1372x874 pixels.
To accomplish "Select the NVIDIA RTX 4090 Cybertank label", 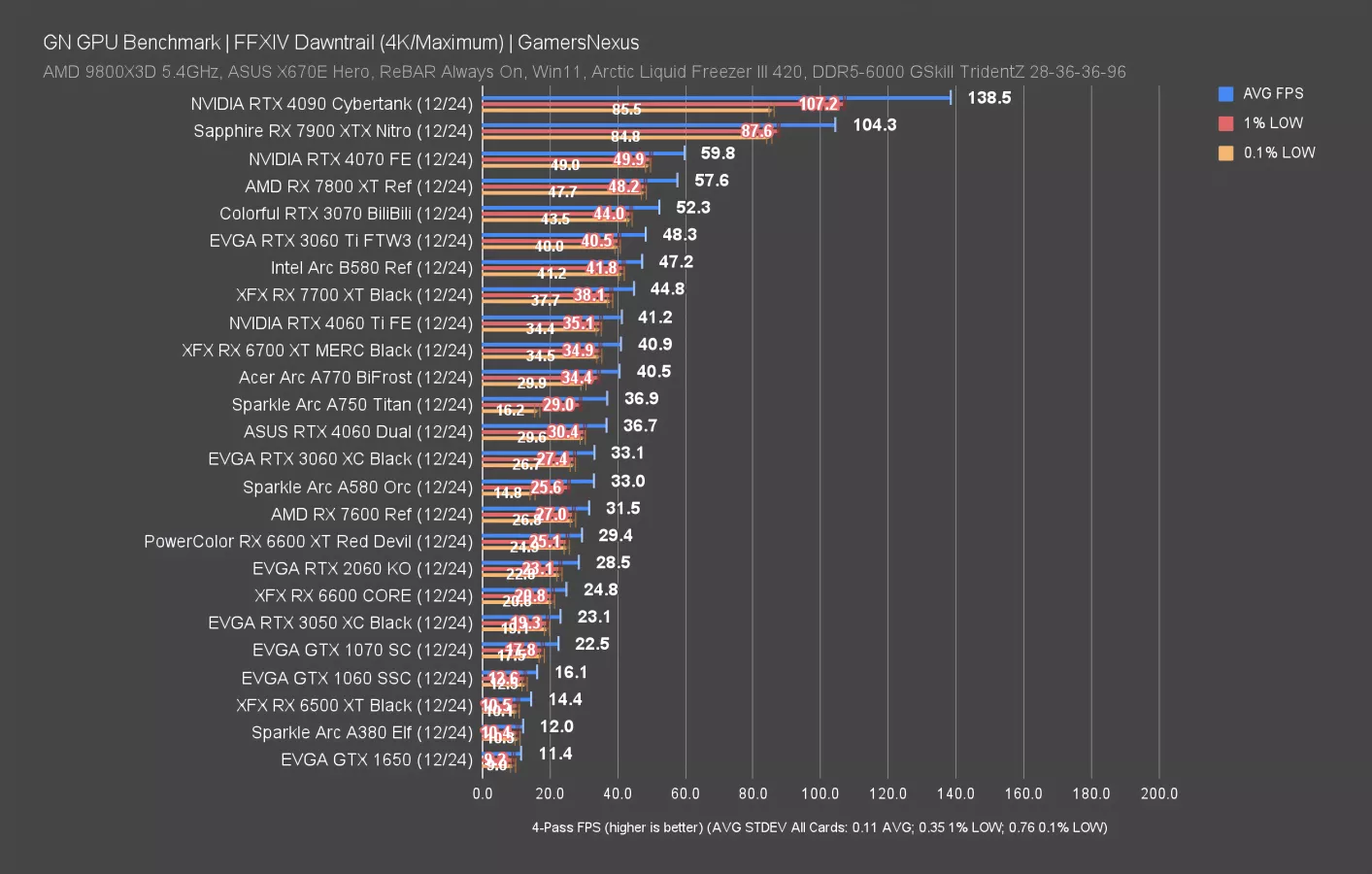I will coord(332,103).
